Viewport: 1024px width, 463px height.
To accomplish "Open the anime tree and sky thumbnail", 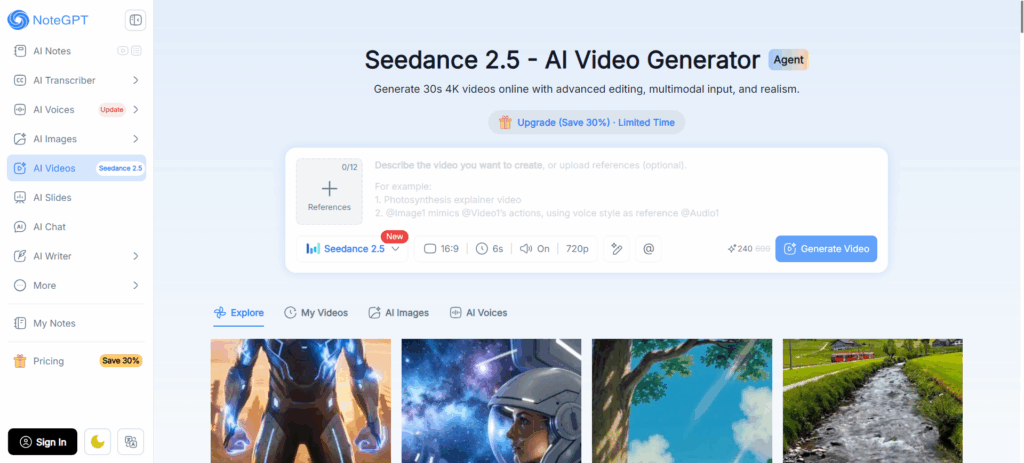I will tap(682, 401).
